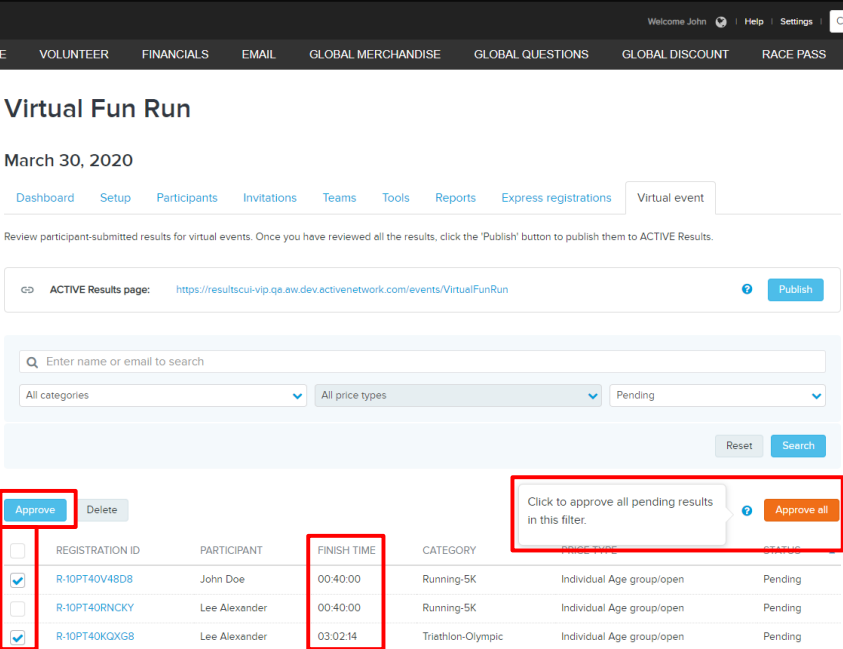
Task: Open the ACTIVE Results page URL link
Action: tap(342, 290)
